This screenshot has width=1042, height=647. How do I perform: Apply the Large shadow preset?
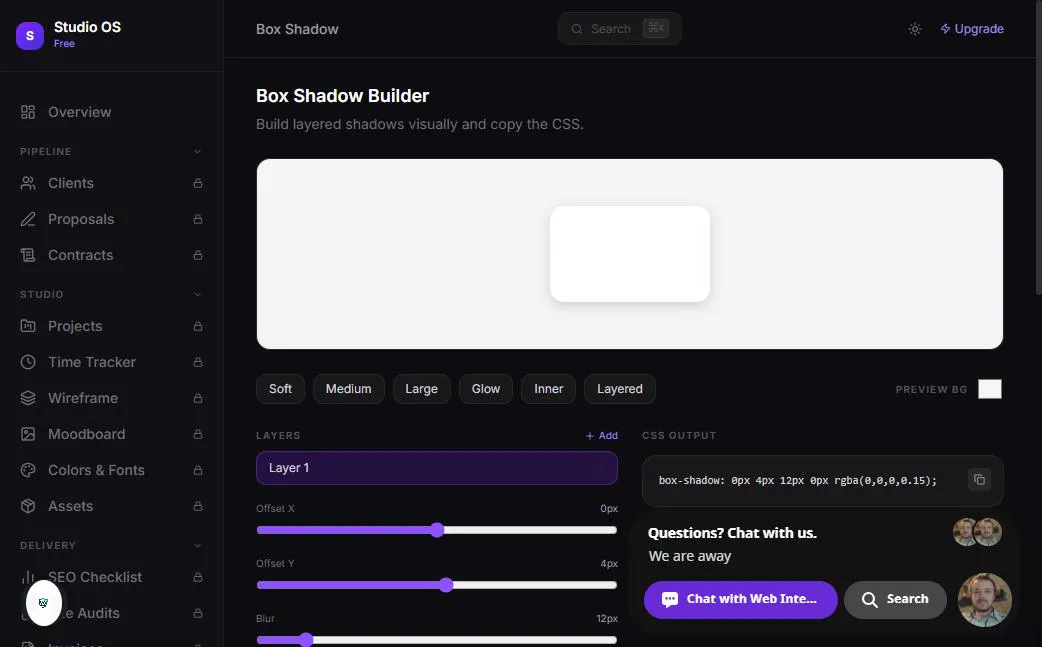[421, 389]
